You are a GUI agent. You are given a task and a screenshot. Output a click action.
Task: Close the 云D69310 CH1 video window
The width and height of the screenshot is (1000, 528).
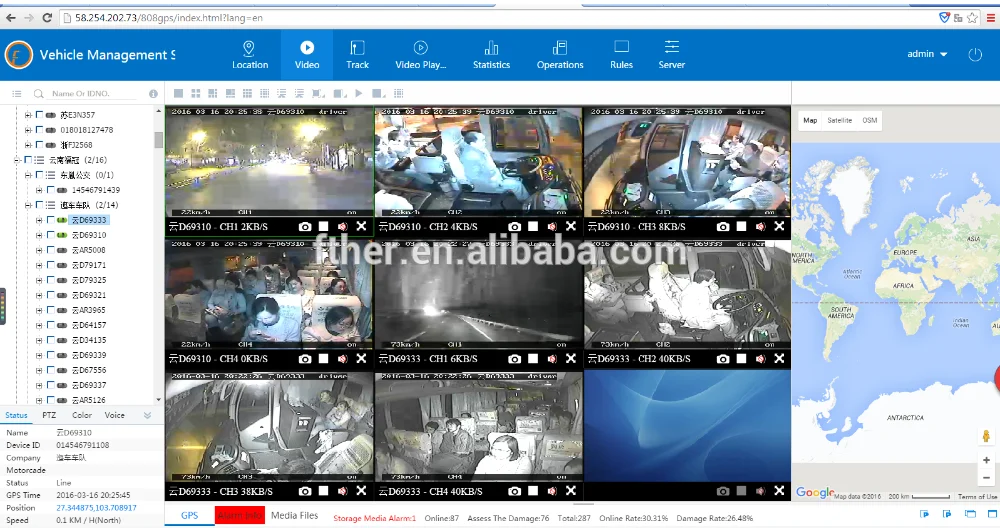(361, 226)
